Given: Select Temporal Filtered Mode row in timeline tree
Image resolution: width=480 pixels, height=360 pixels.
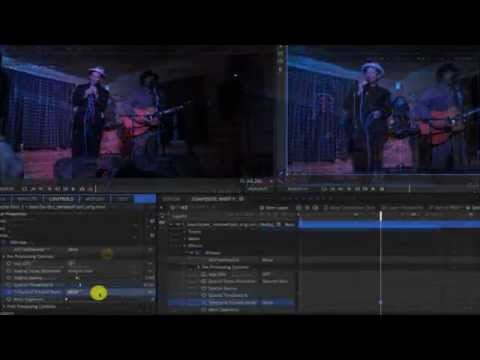Looking at the screenshot, I should tap(232, 302).
